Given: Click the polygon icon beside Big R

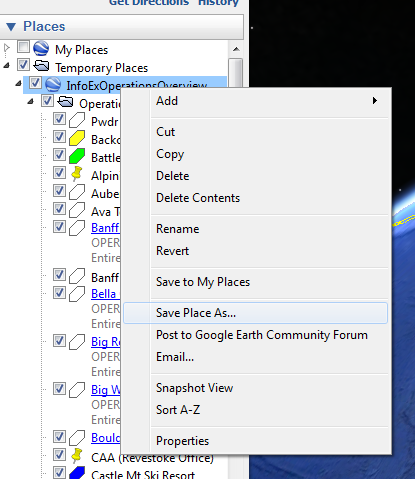Looking at the screenshot, I should (x=77, y=342).
